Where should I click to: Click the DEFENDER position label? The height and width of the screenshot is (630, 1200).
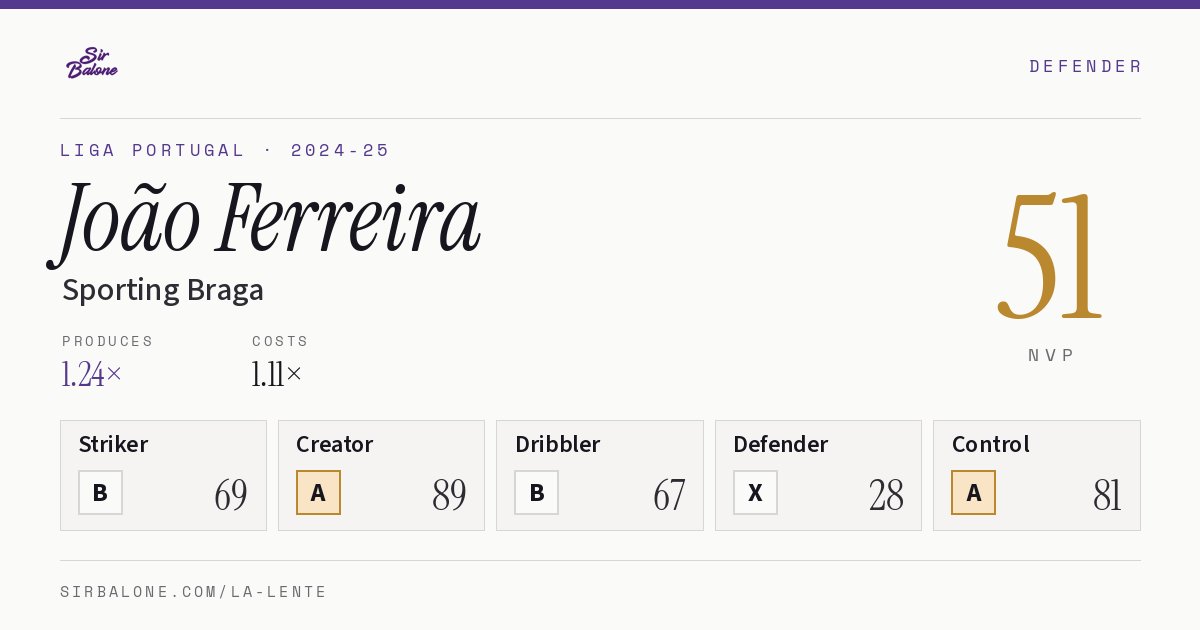click(x=1085, y=66)
